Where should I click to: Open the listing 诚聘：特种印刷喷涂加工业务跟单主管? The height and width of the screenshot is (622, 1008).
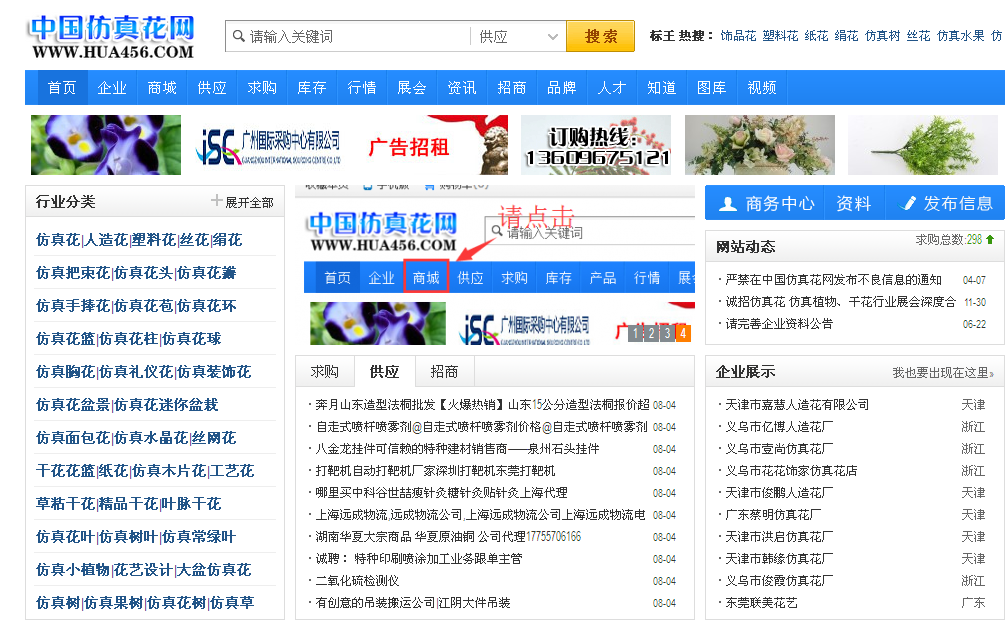(419, 559)
